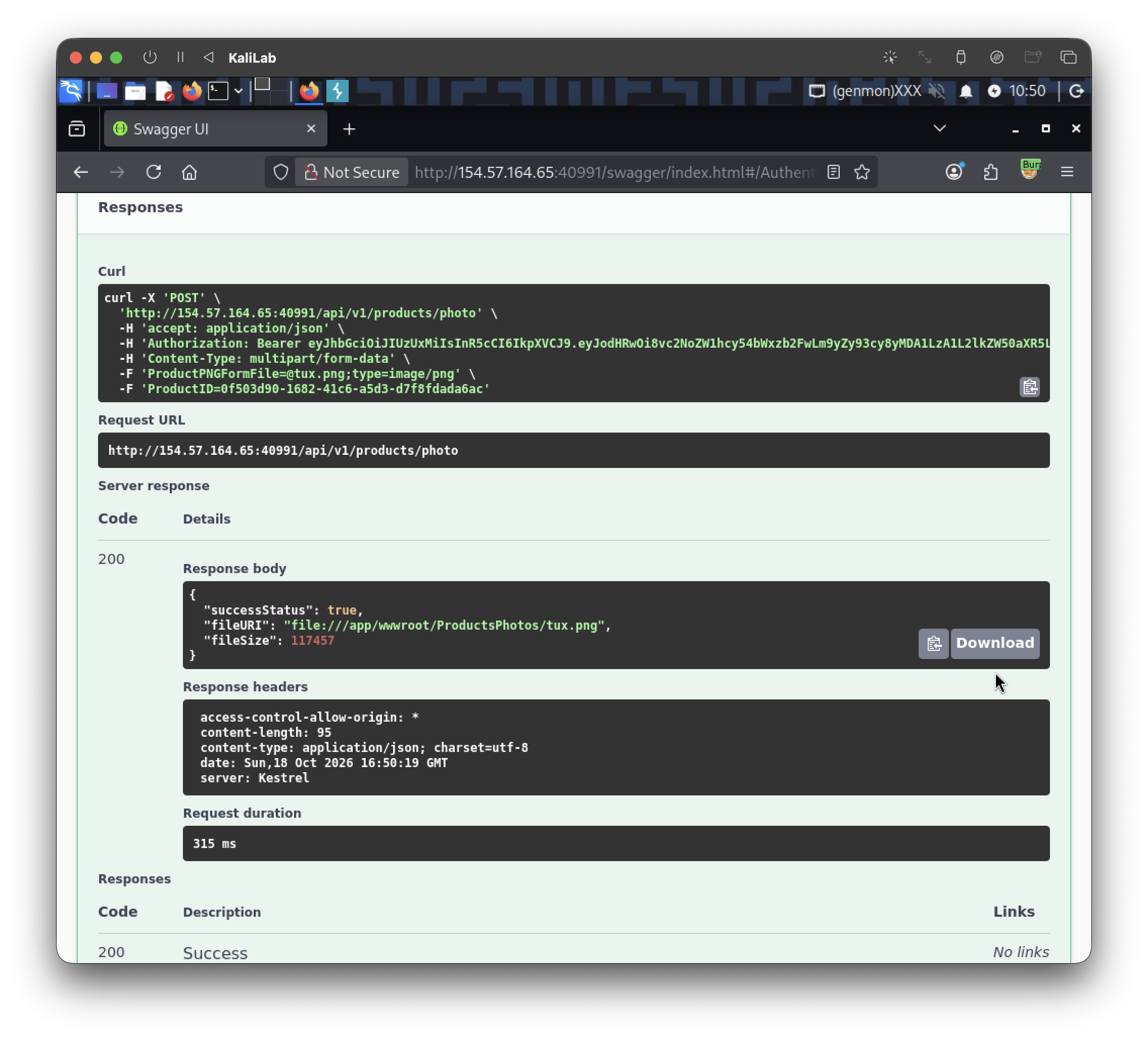Open the Firefox account menu
The width and height of the screenshot is (1148, 1038).
pyautogui.click(x=954, y=172)
